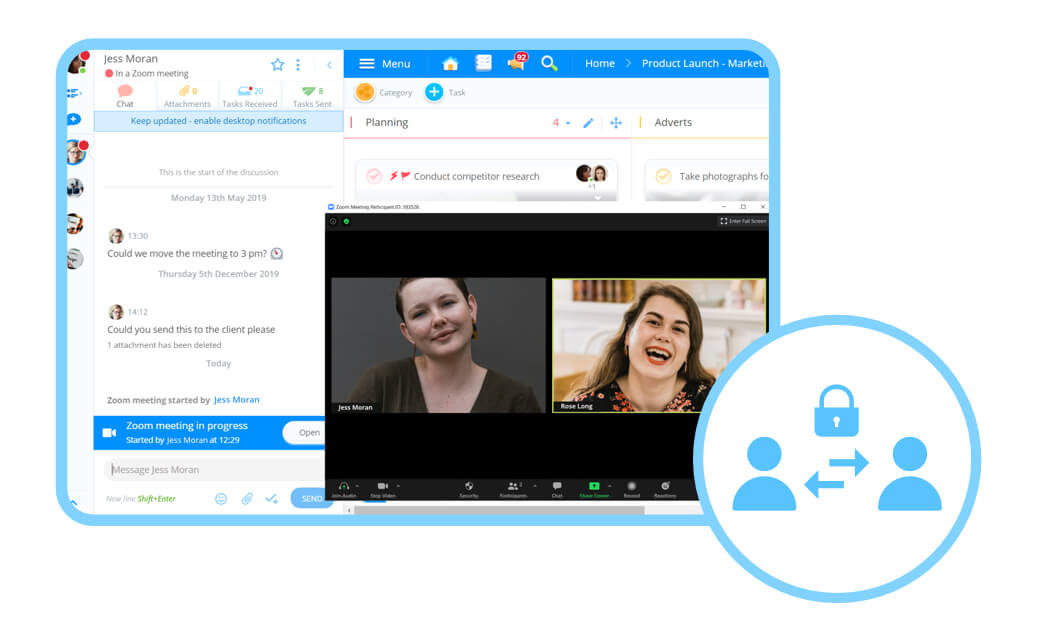Click the horizontal scrollbar below the board
1038x642 pixels.
(x=499, y=510)
